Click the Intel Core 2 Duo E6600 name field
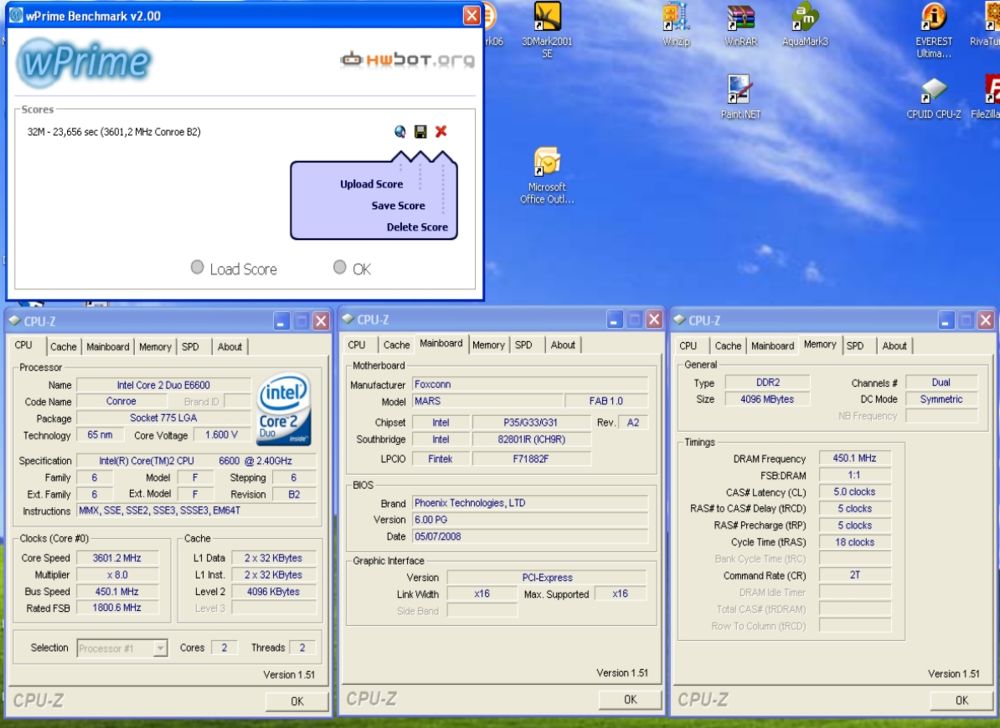The height and width of the screenshot is (728, 1000). [x=163, y=385]
